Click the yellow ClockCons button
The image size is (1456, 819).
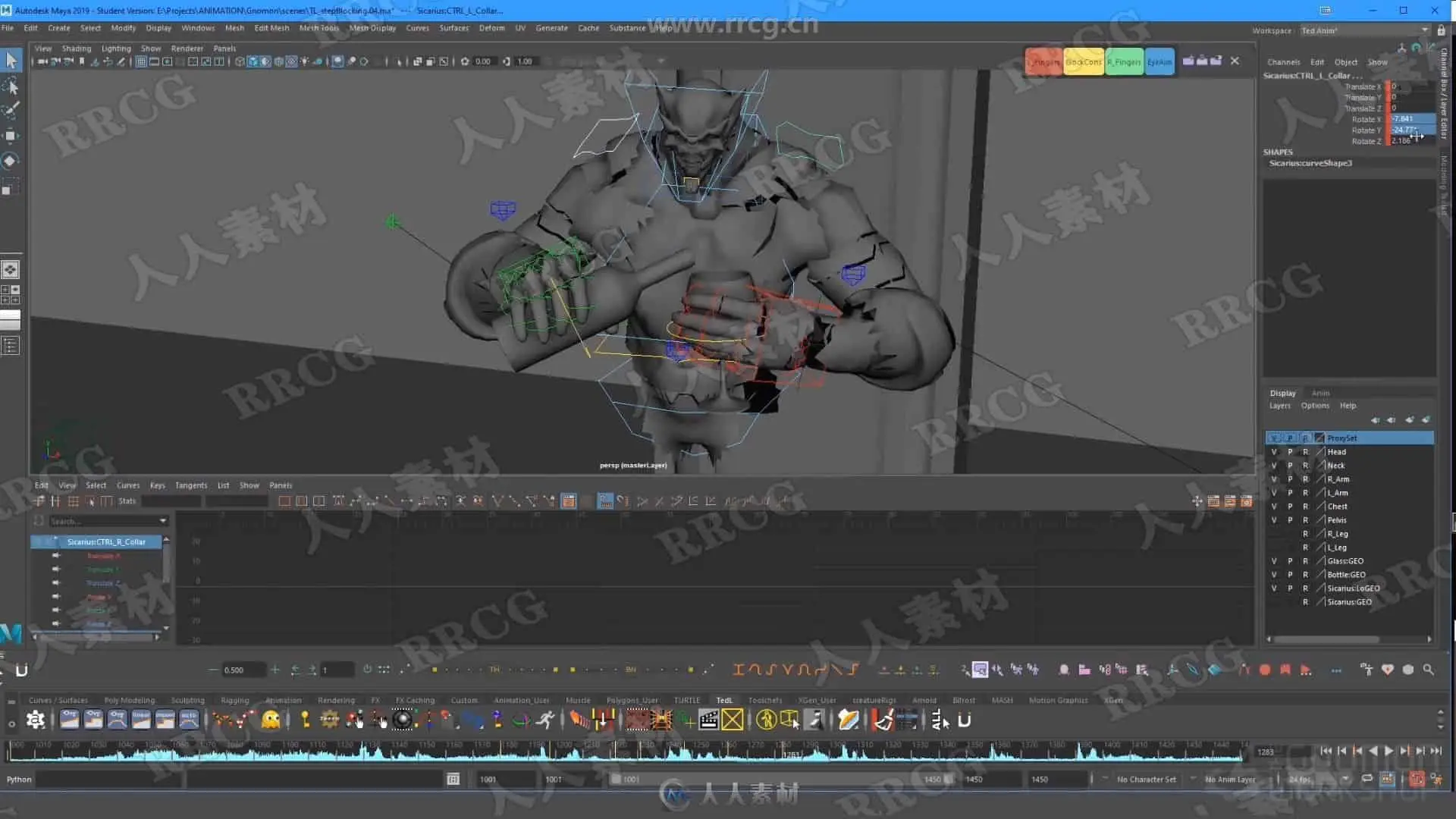[1083, 62]
